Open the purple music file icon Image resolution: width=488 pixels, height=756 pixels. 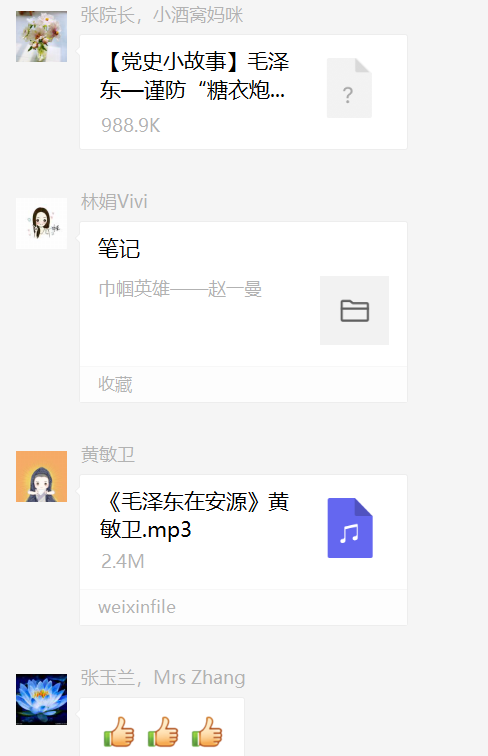tap(350, 528)
